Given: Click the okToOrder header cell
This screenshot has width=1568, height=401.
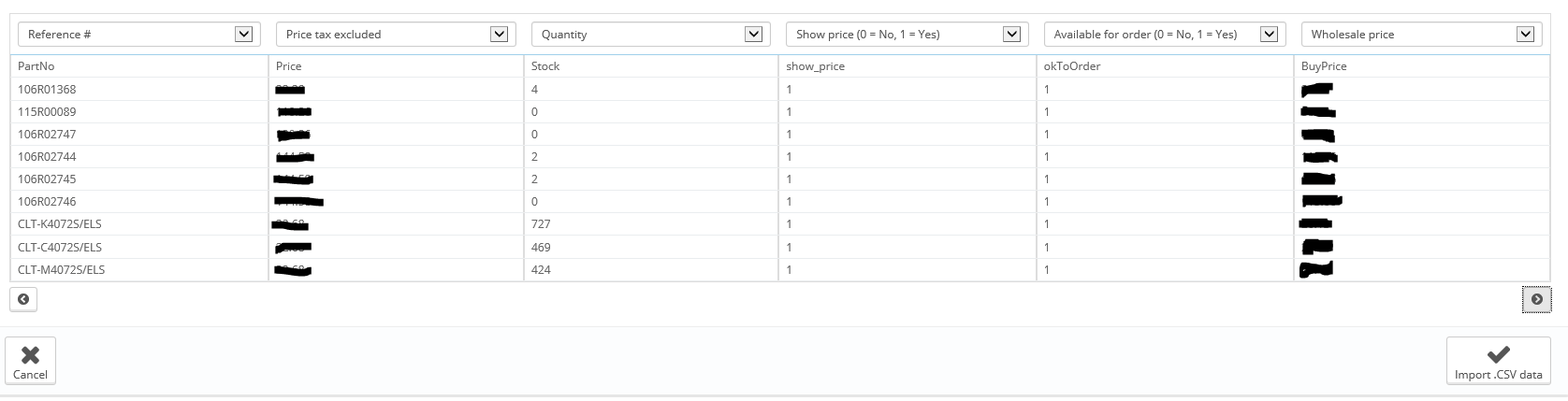Looking at the screenshot, I should [1072, 66].
